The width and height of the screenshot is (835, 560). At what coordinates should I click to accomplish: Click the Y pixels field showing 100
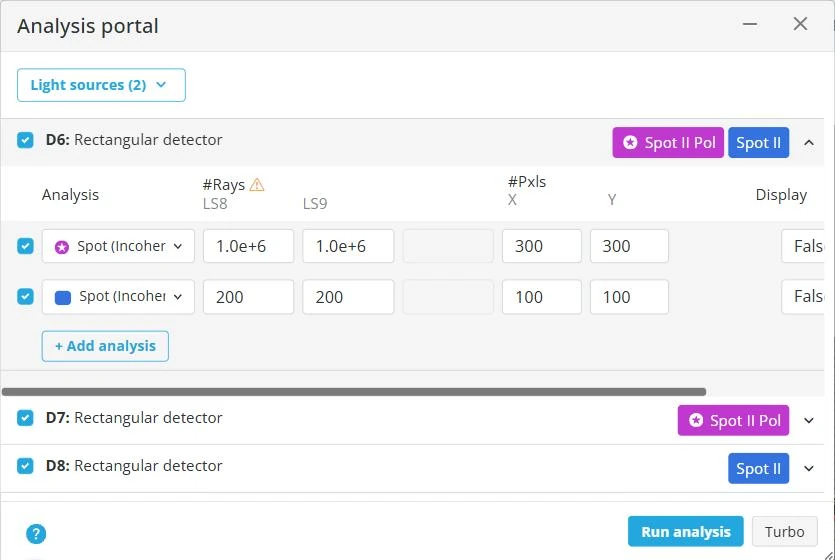point(629,297)
